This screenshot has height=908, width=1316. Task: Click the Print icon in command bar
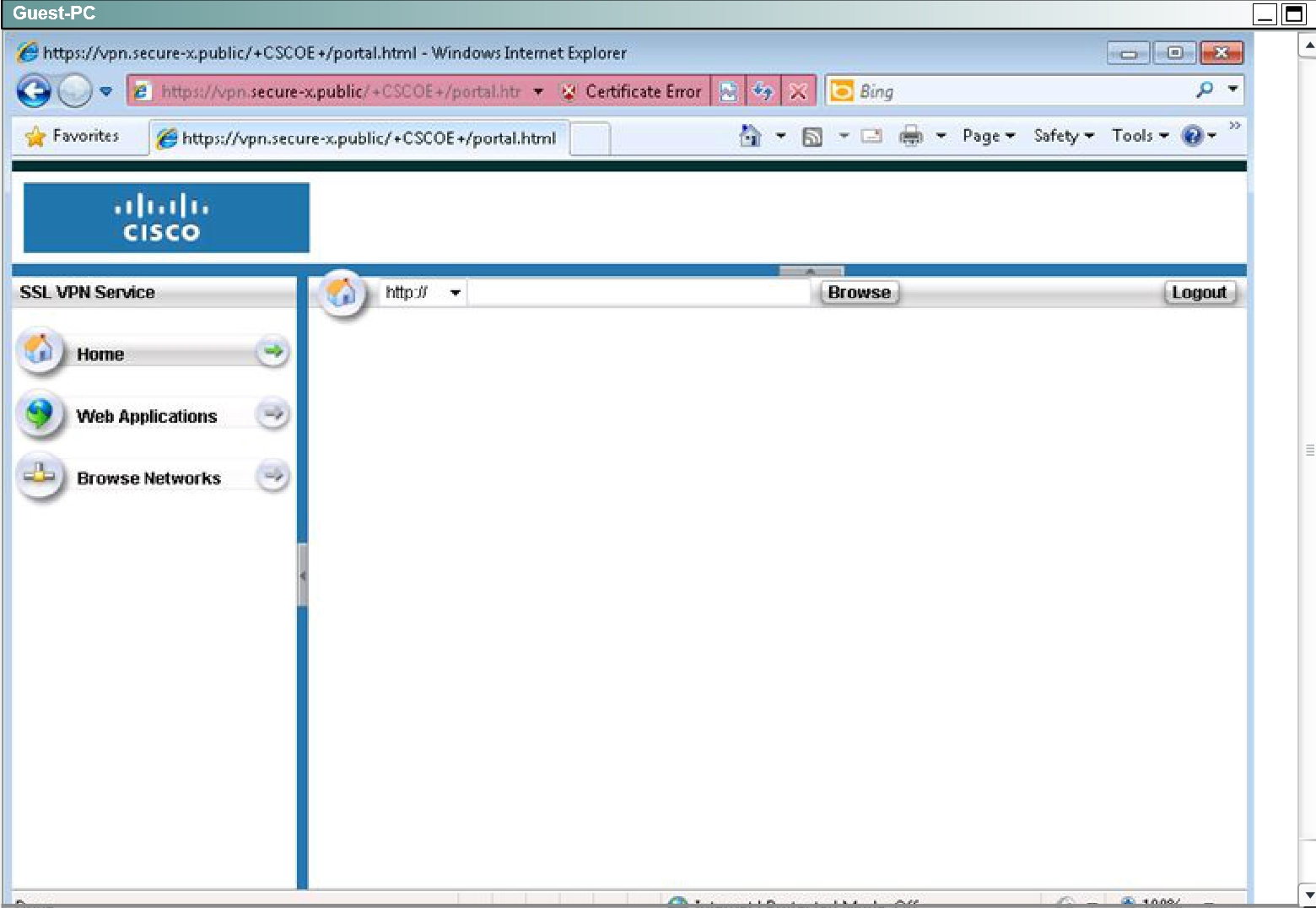tap(911, 136)
